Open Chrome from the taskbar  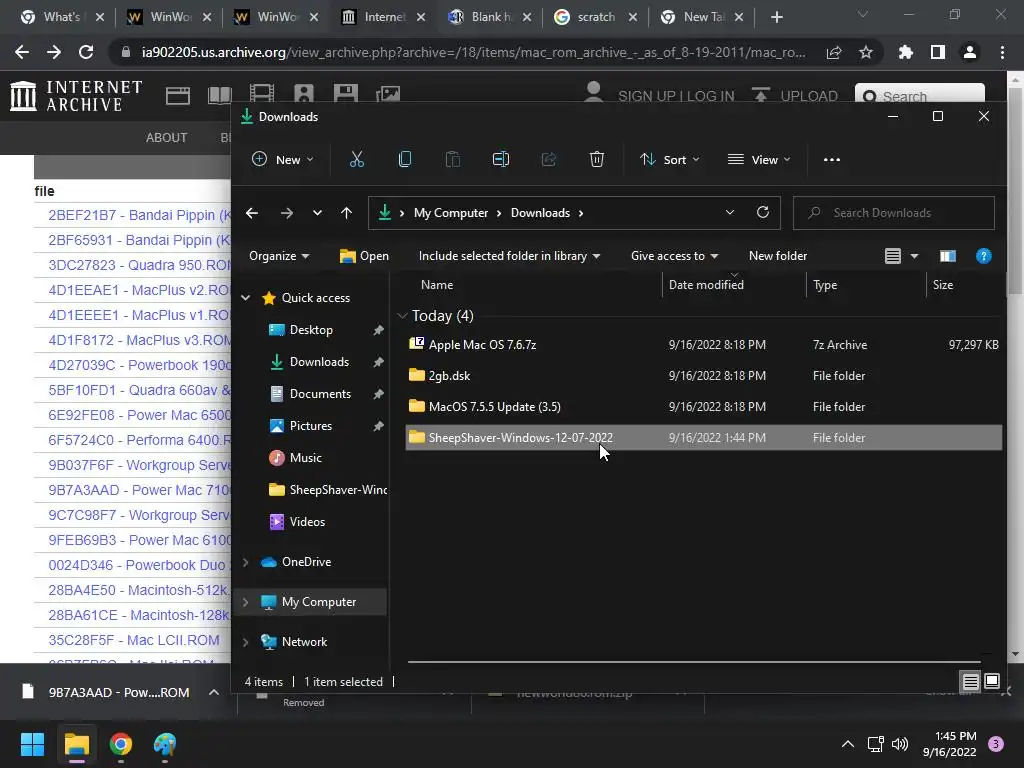click(x=121, y=744)
